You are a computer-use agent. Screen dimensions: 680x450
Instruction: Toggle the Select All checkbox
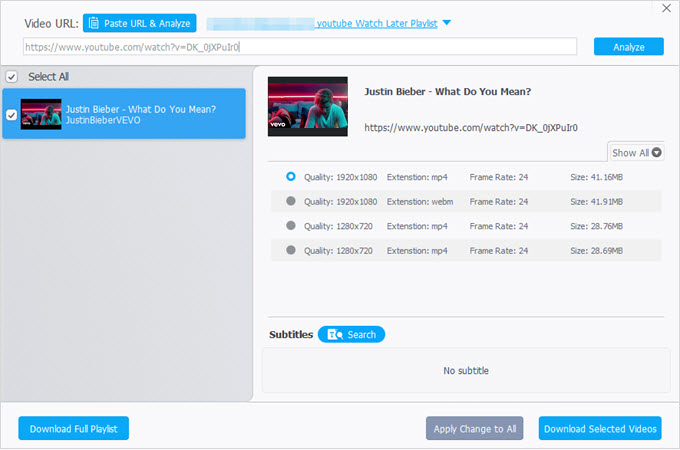pos(12,77)
